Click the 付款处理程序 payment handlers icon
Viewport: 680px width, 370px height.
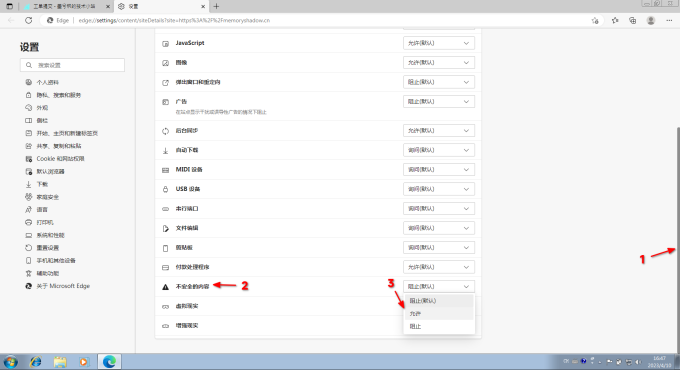[165, 268]
